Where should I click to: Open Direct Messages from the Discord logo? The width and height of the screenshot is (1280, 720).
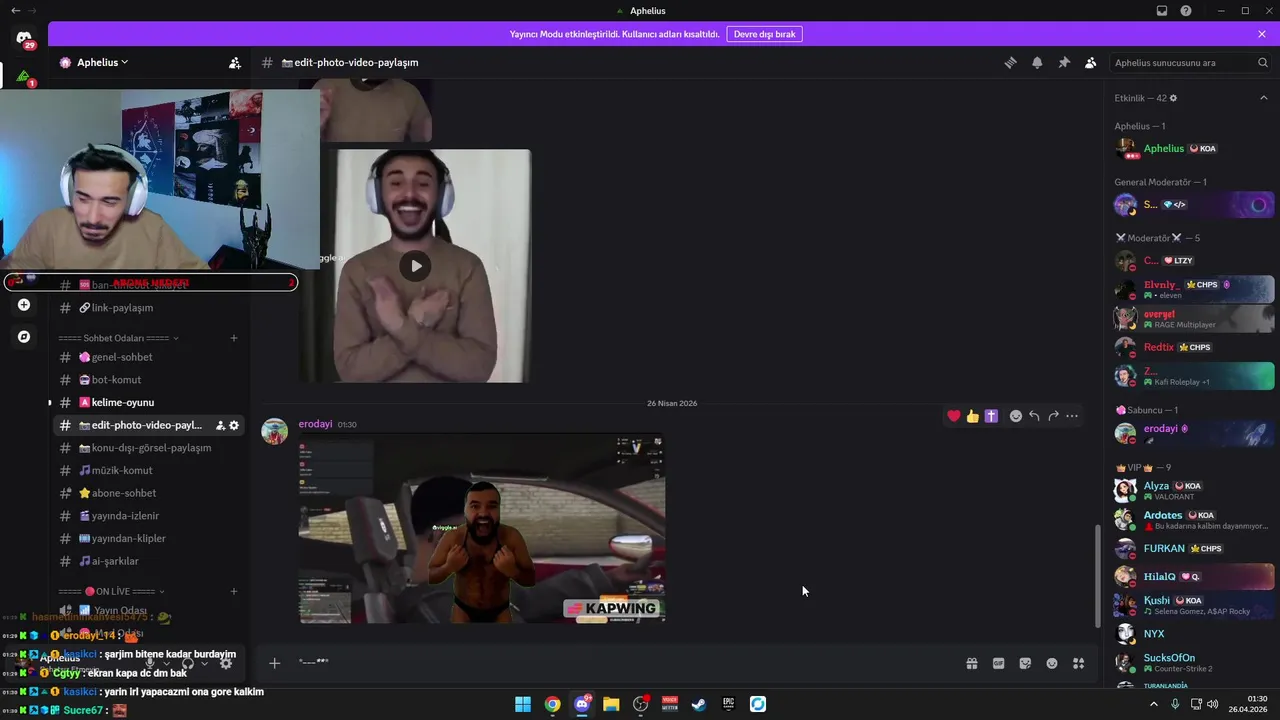pos(24,38)
